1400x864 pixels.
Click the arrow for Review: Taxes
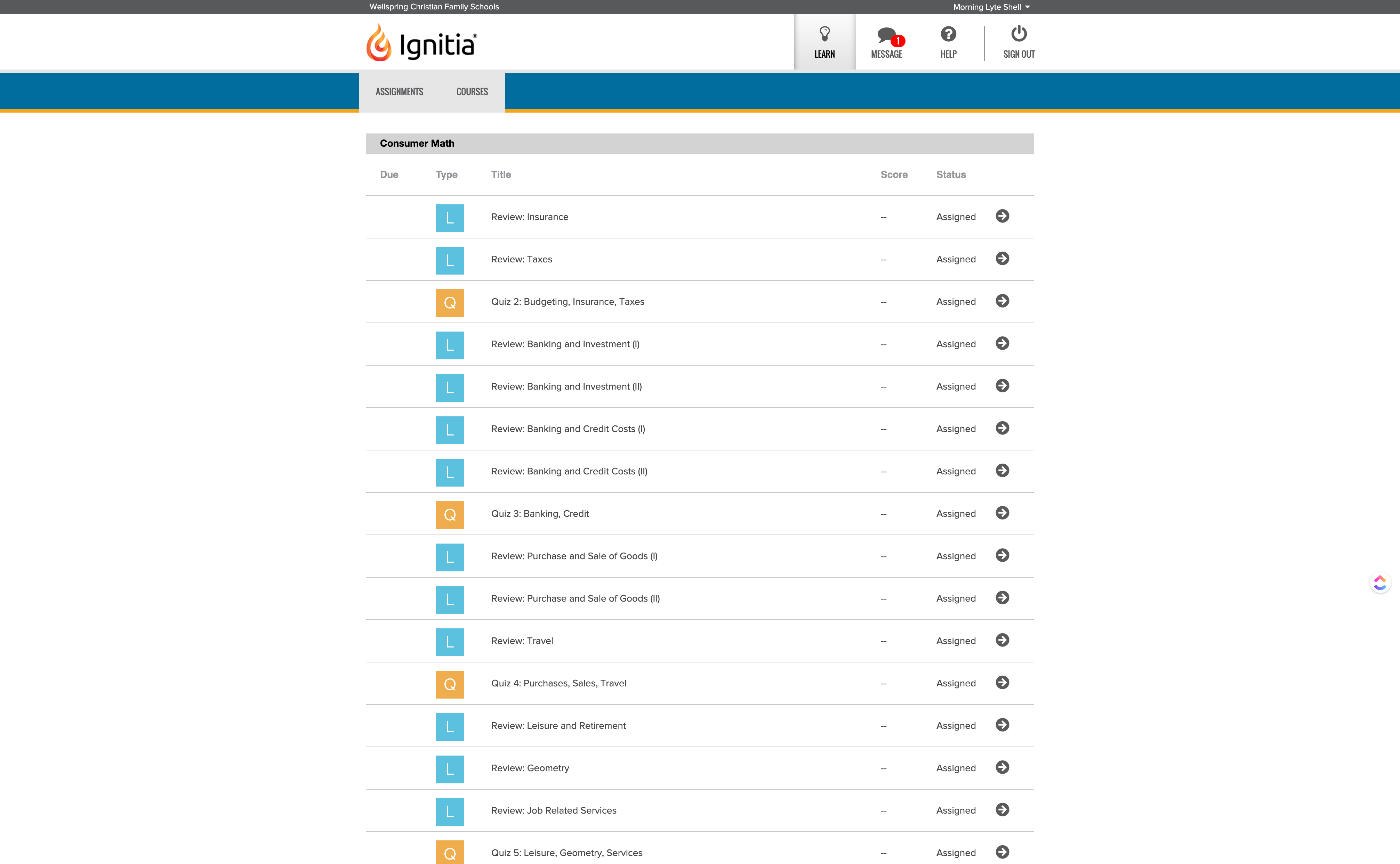pos(1002,258)
